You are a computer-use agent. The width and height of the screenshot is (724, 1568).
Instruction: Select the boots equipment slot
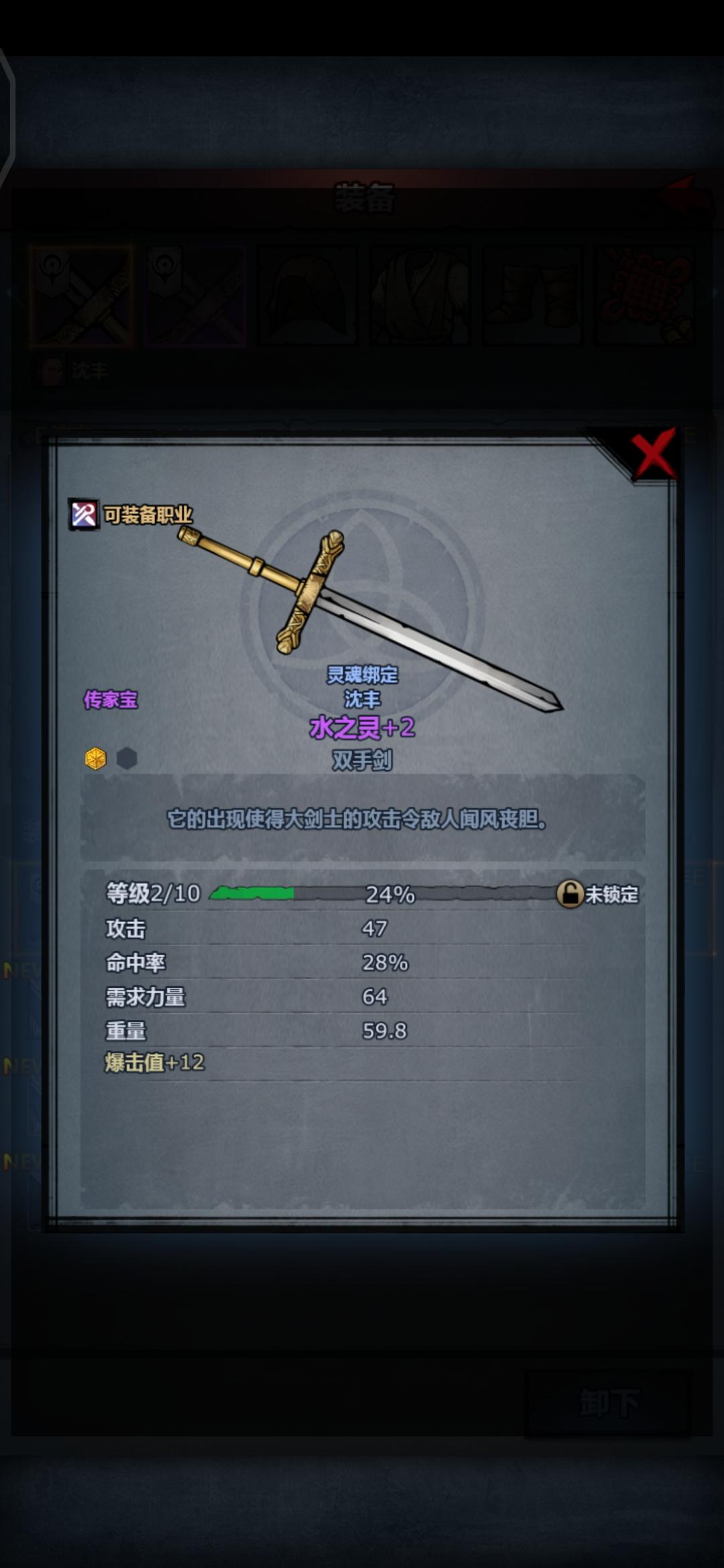pyautogui.click(x=532, y=296)
